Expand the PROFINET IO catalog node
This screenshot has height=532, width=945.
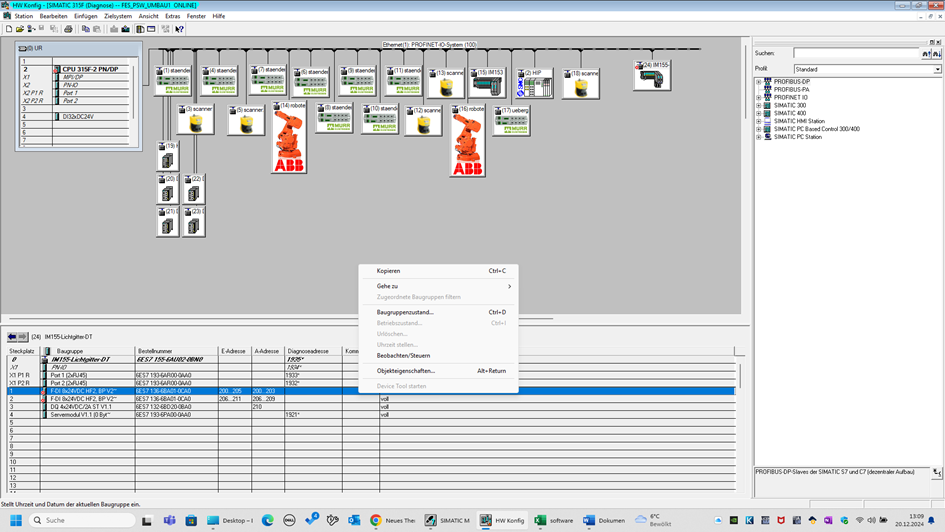pyautogui.click(x=758, y=97)
